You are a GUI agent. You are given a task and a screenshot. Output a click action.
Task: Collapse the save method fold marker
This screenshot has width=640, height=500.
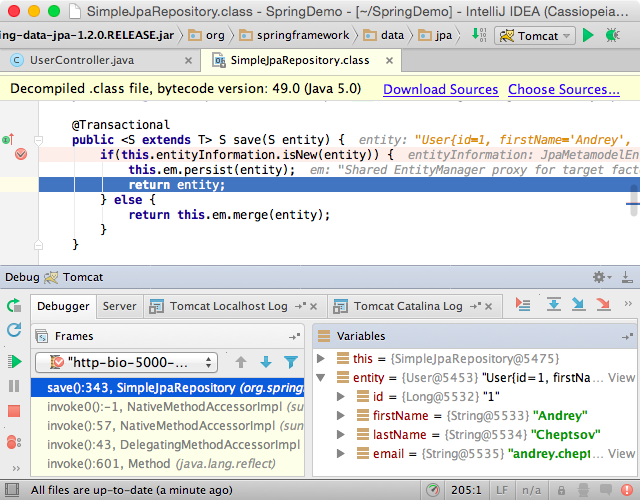pyautogui.click(x=38, y=141)
